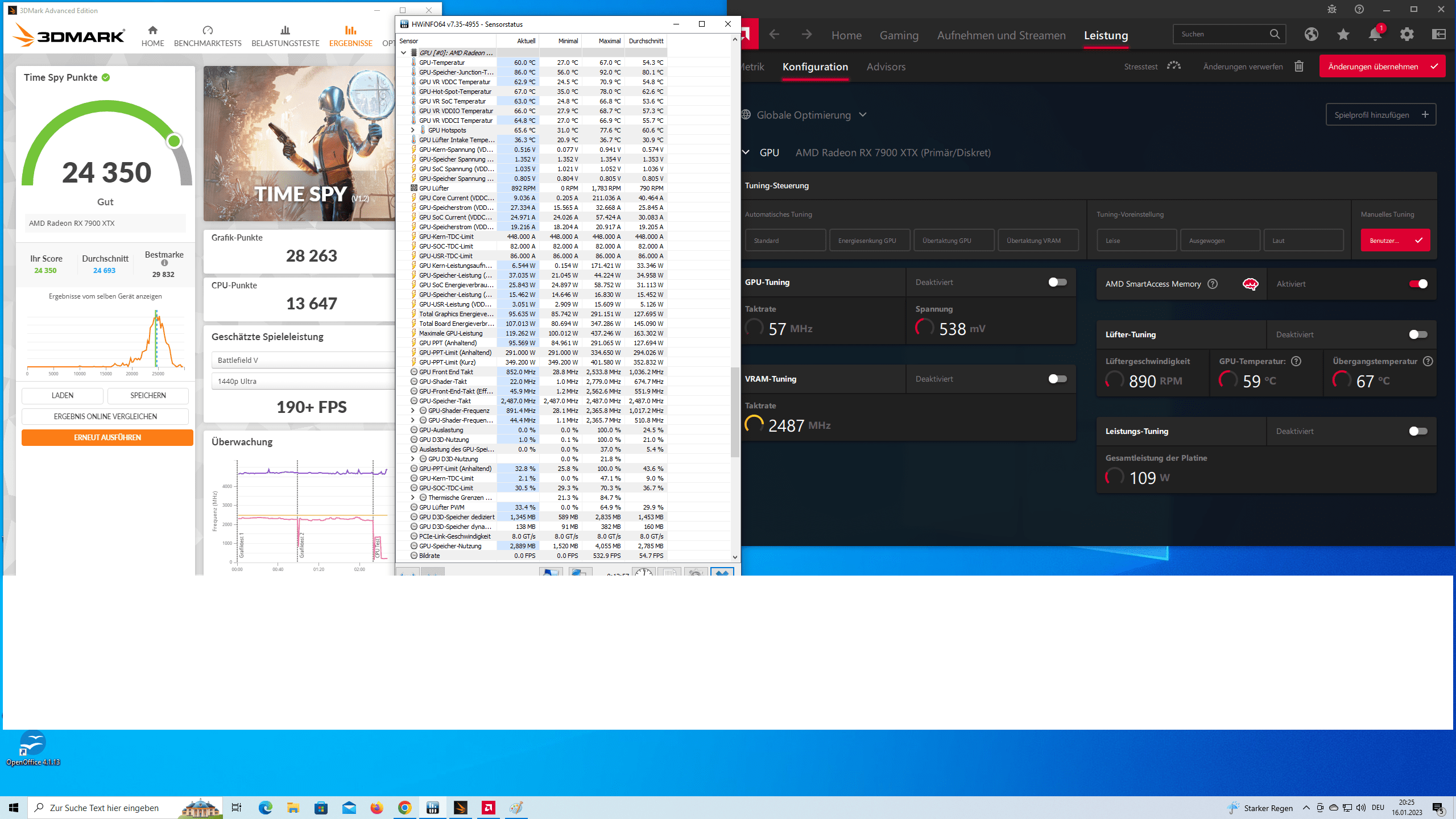Open BENCHMARKTESTS in 3DMark
Viewport: 1456px width, 819px height.
click(x=208, y=36)
